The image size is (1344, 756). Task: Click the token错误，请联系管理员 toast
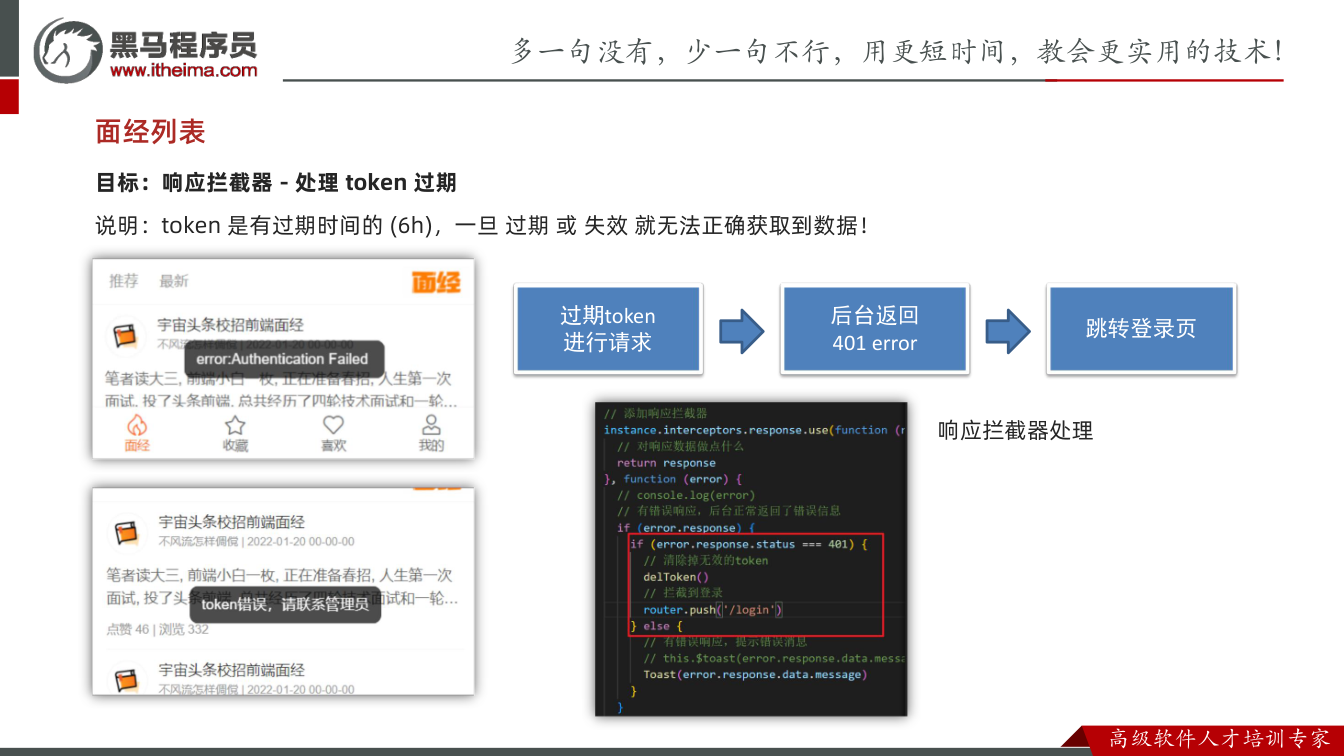(285, 604)
